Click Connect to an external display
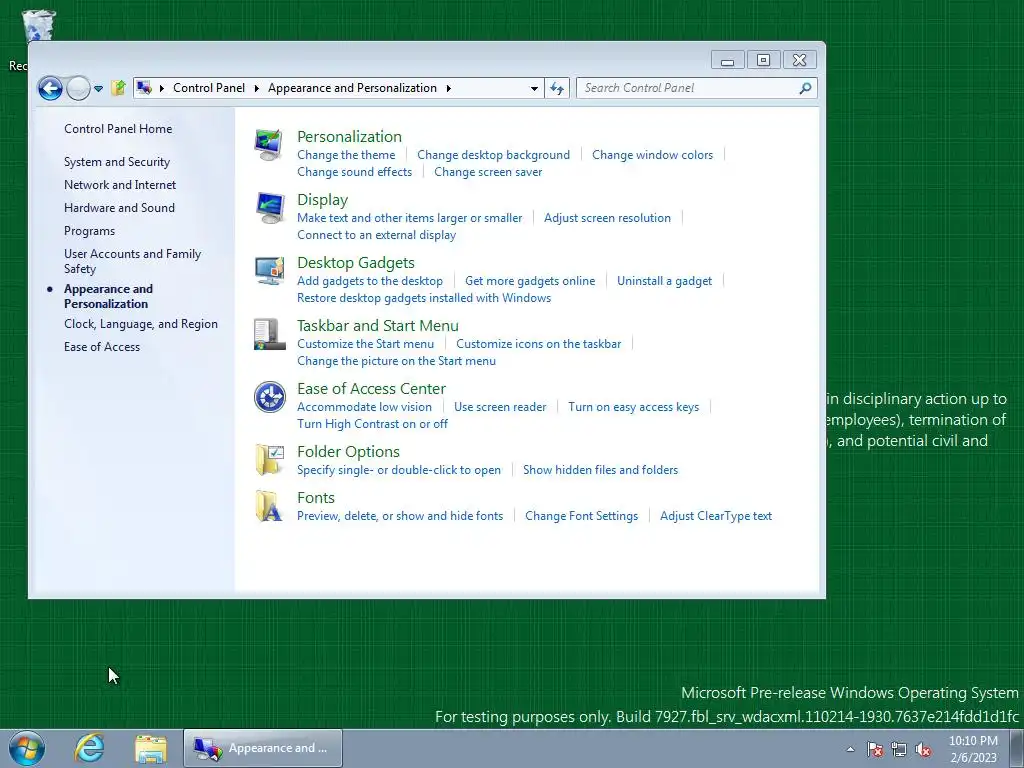The height and width of the screenshot is (768, 1024). [377, 235]
